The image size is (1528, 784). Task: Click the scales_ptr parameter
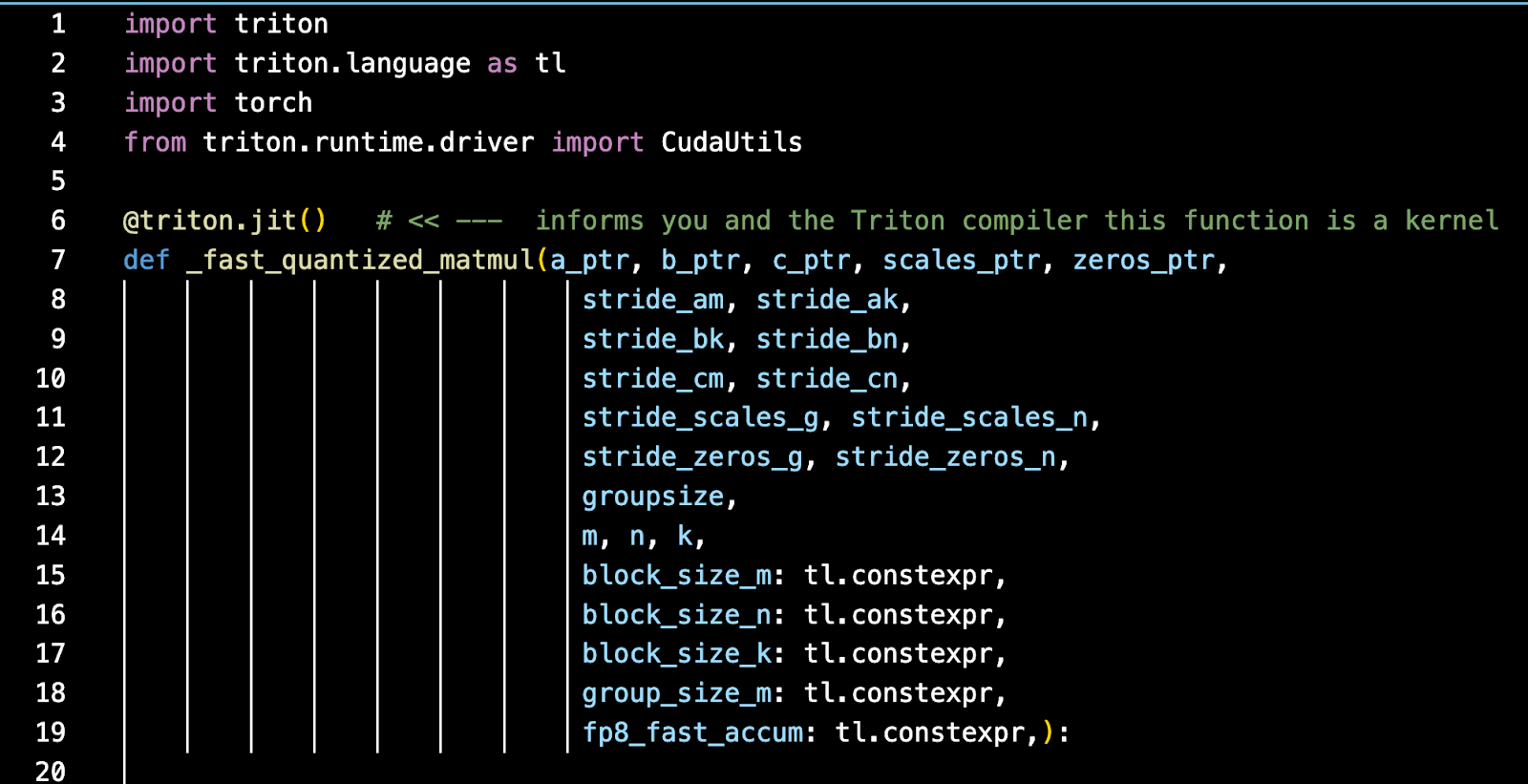pyautogui.click(x=961, y=260)
